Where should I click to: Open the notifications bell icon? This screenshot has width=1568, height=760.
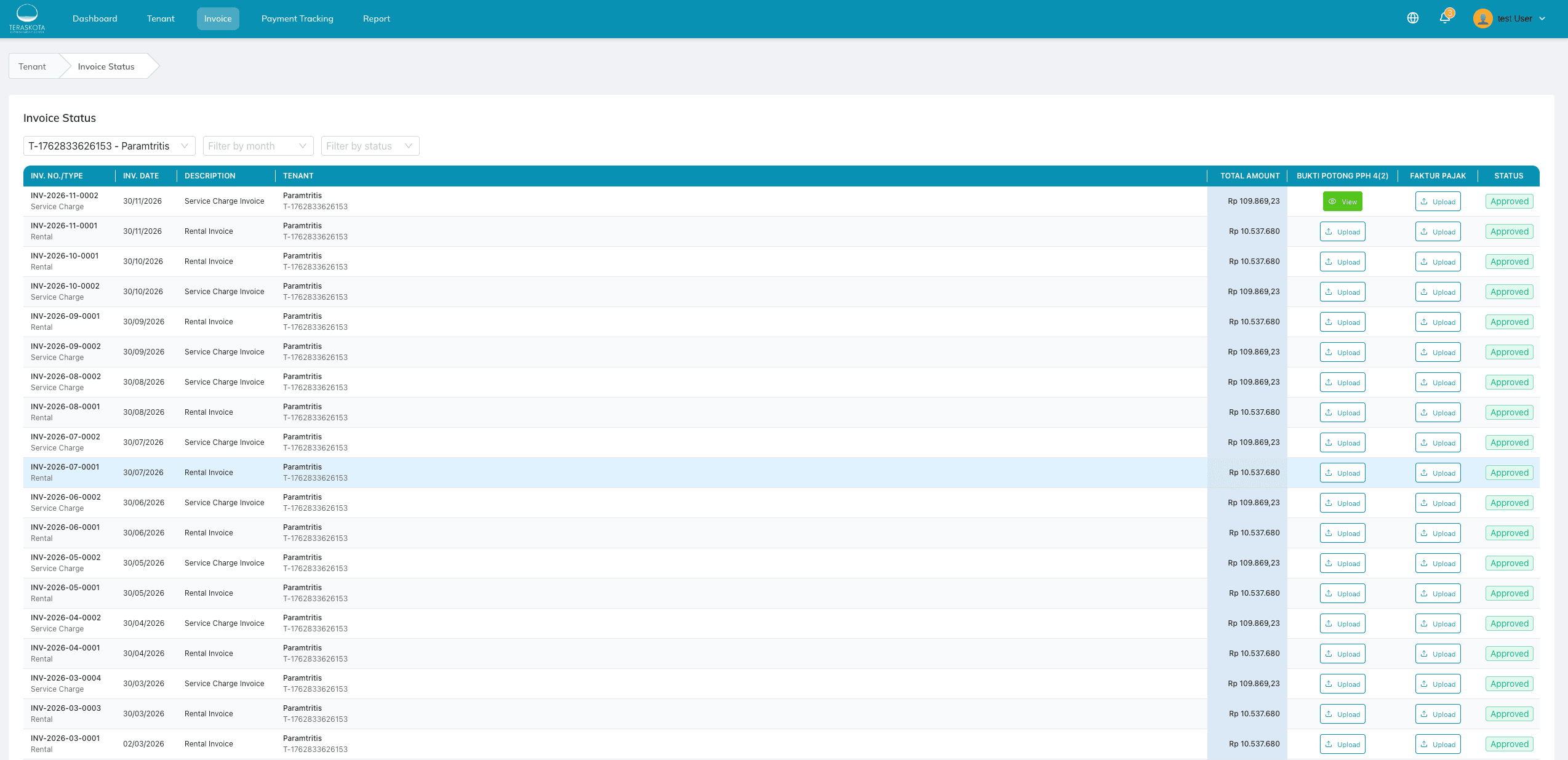[x=1445, y=18]
